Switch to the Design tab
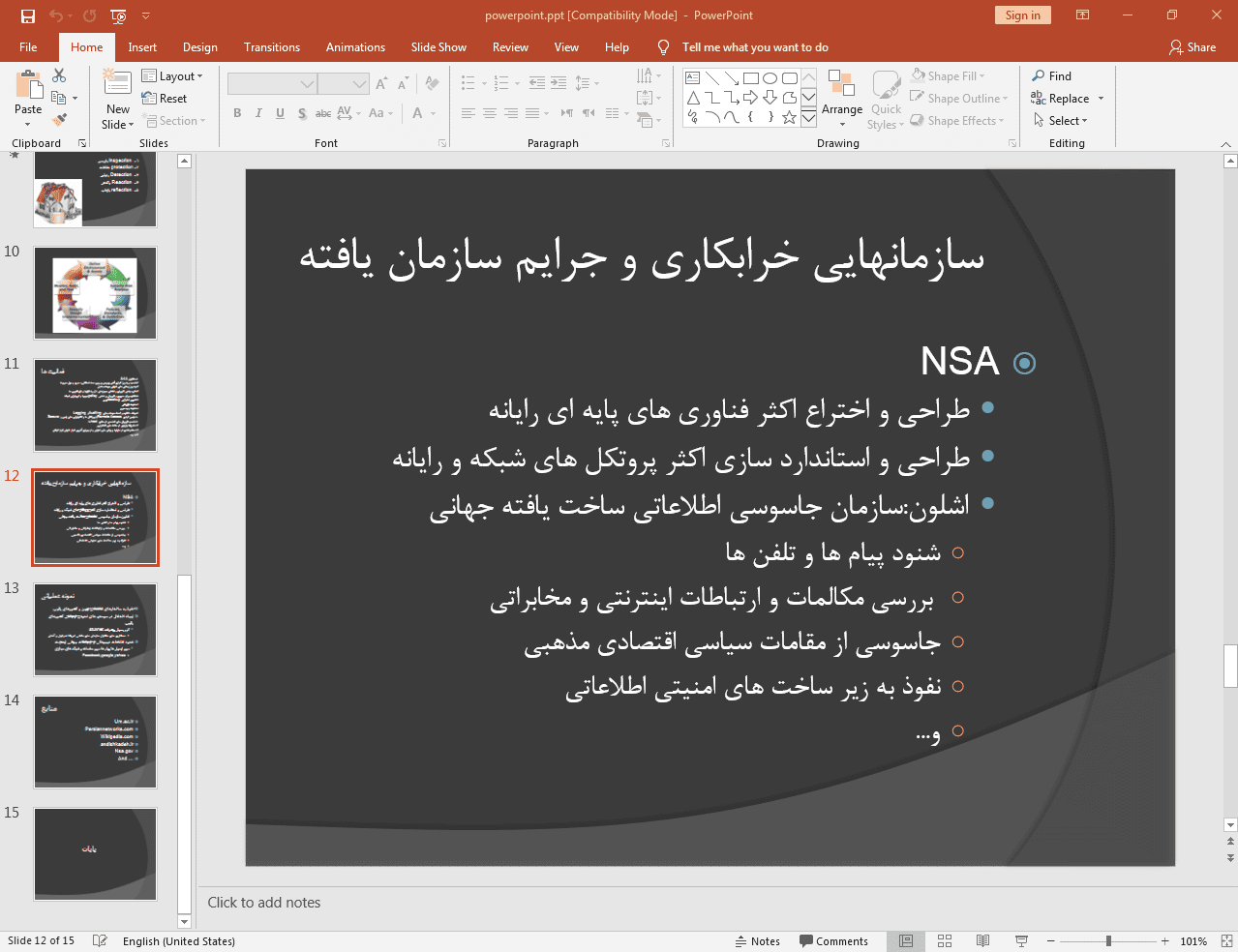Screen dimensions: 1238x952 (200, 46)
